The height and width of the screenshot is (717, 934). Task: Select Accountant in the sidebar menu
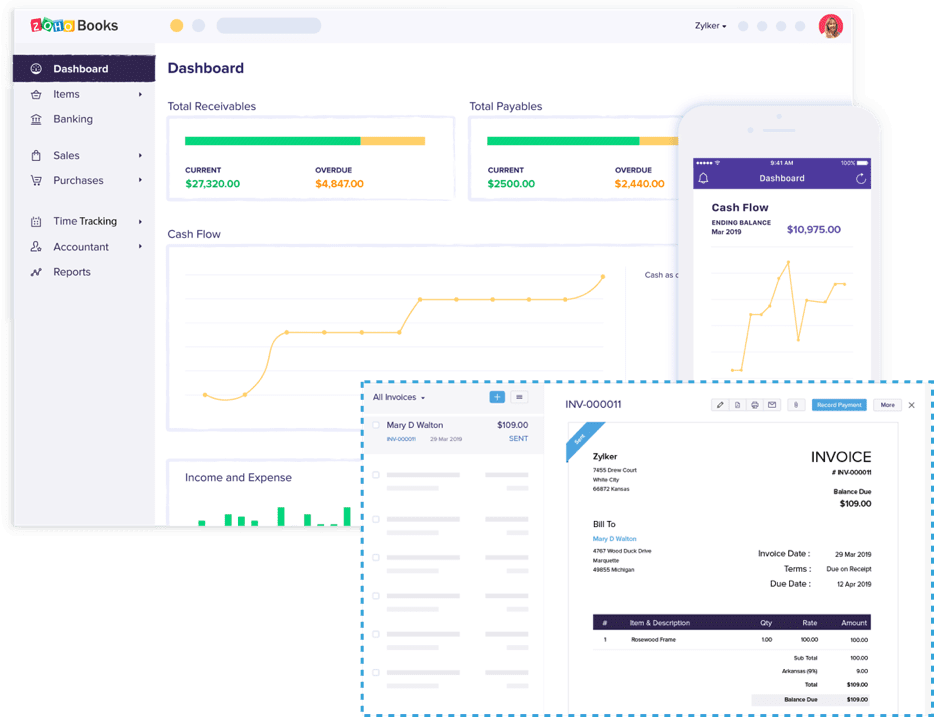tap(81, 247)
